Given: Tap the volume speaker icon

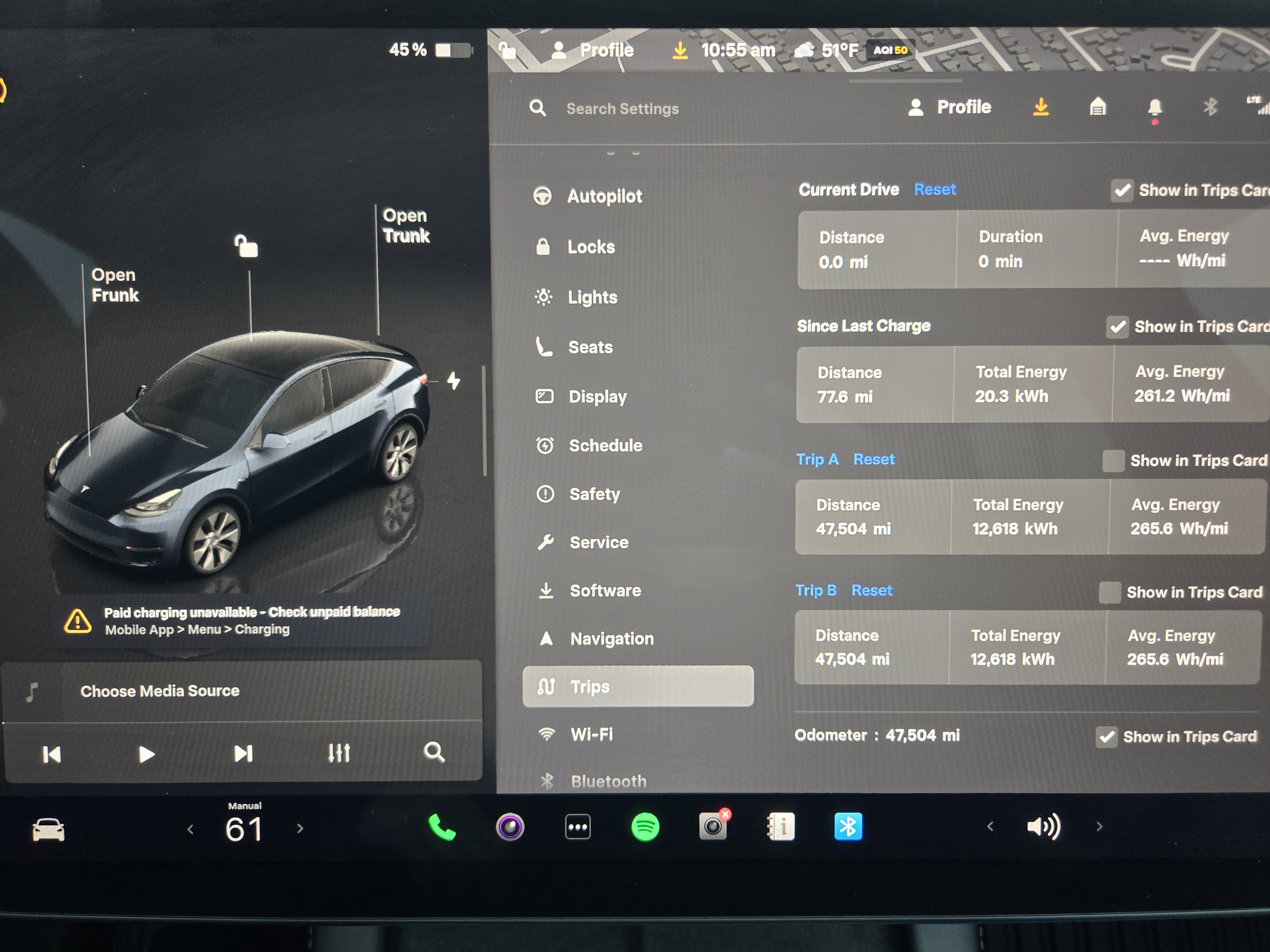Looking at the screenshot, I should pos(1044,827).
